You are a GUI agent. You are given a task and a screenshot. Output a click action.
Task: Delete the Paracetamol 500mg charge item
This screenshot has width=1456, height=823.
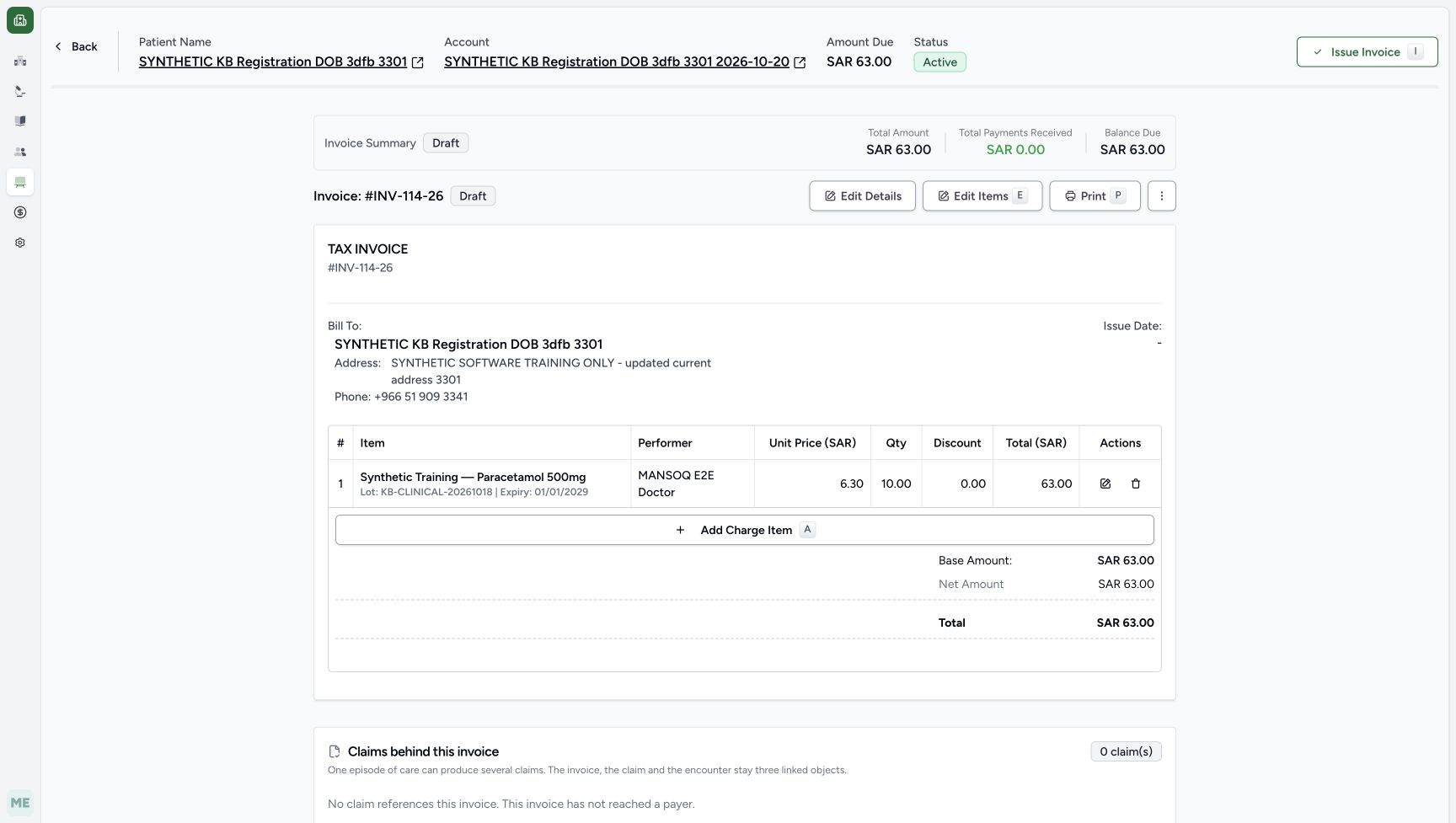1136,484
